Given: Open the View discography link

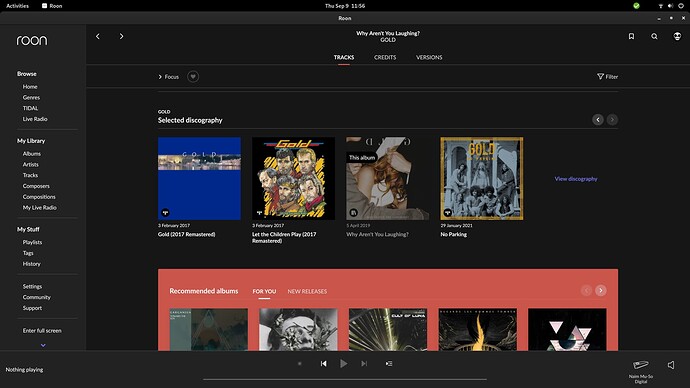Looking at the screenshot, I should coord(576,179).
